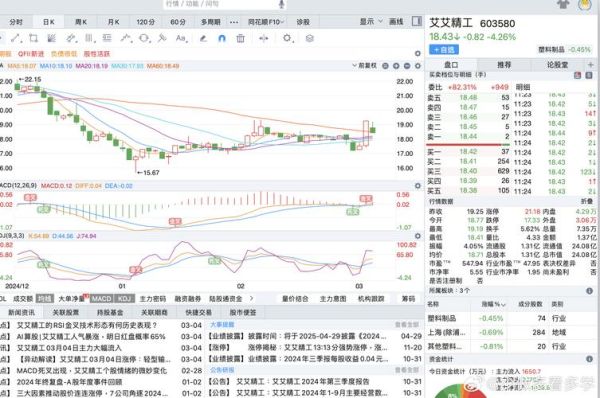Click 查看全部 beside 大事提醒
This screenshot has height=398, width=600.
point(407,325)
